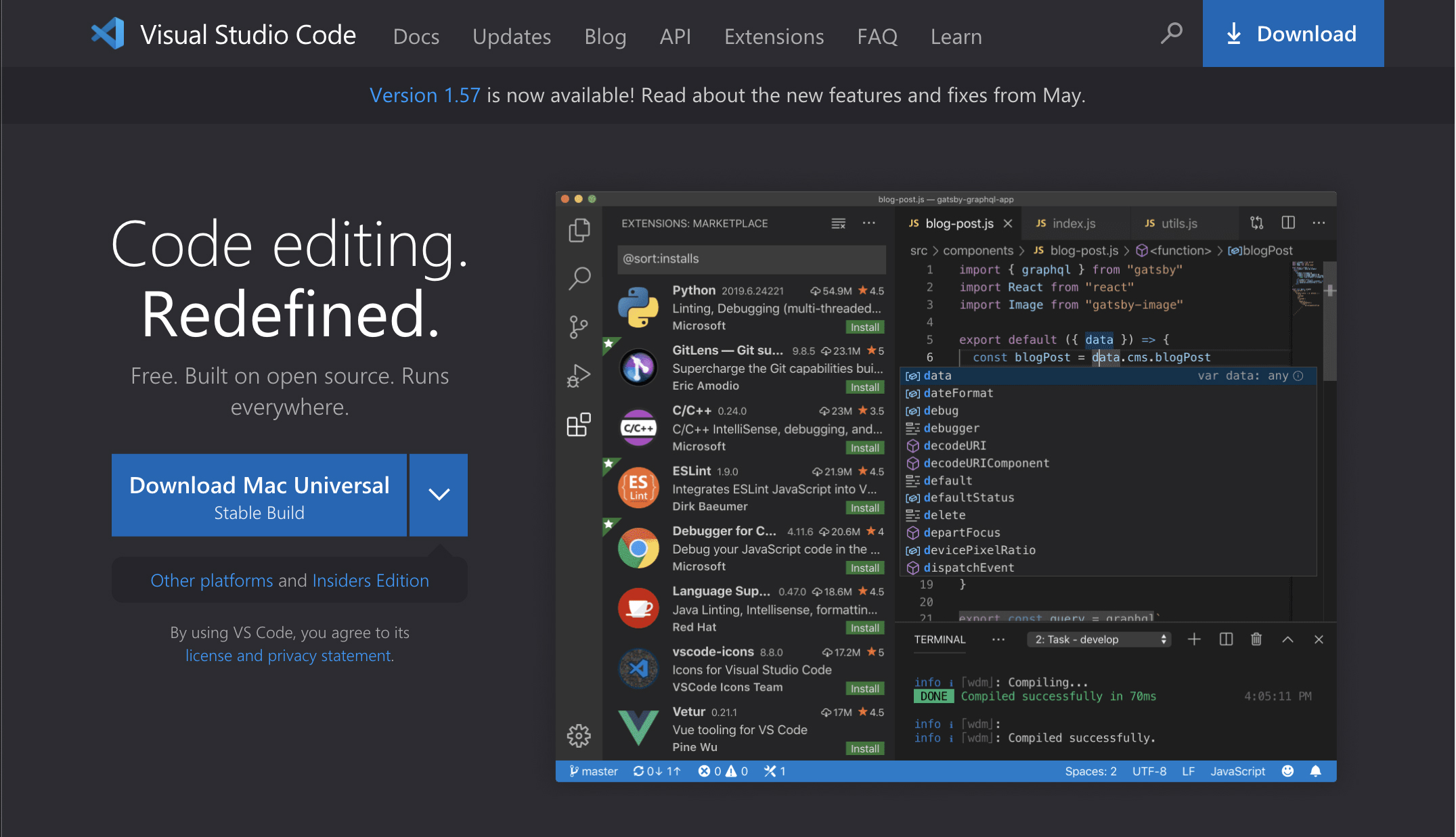This screenshot has width=1456, height=837.
Task: Click the master branch status item
Action: point(593,771)
